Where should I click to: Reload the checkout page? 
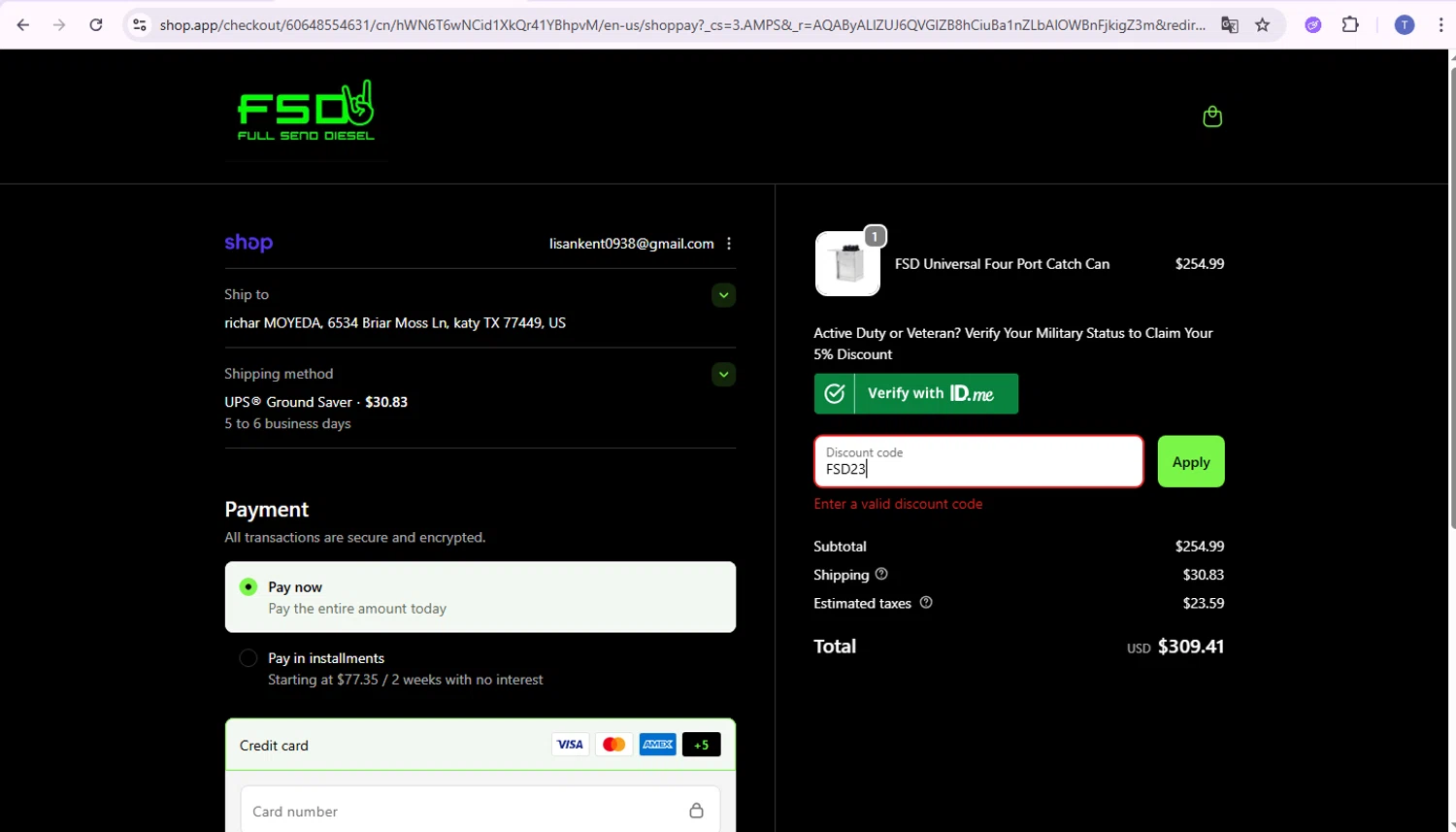point(95,25)
